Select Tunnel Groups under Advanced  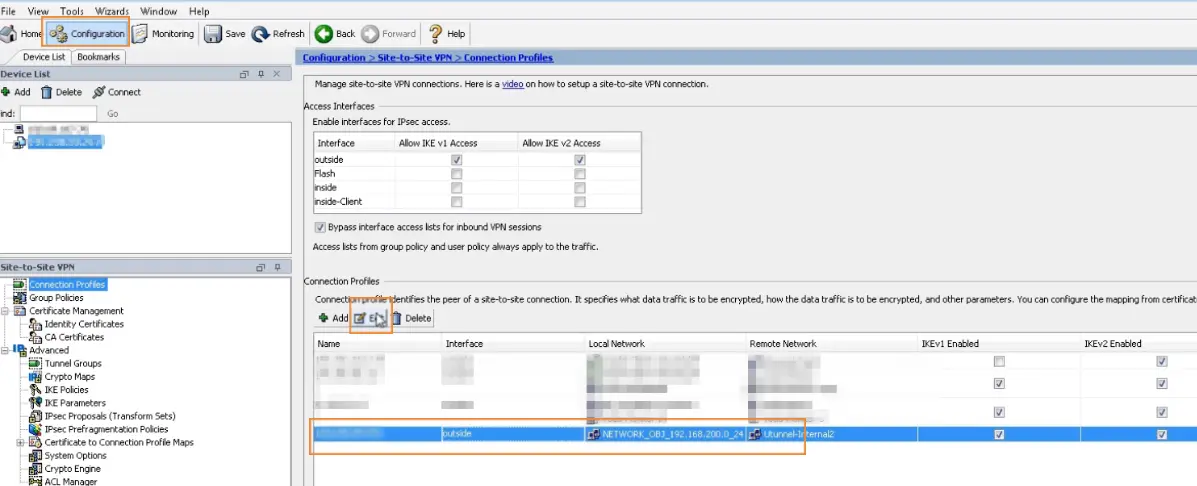(73, 364)
